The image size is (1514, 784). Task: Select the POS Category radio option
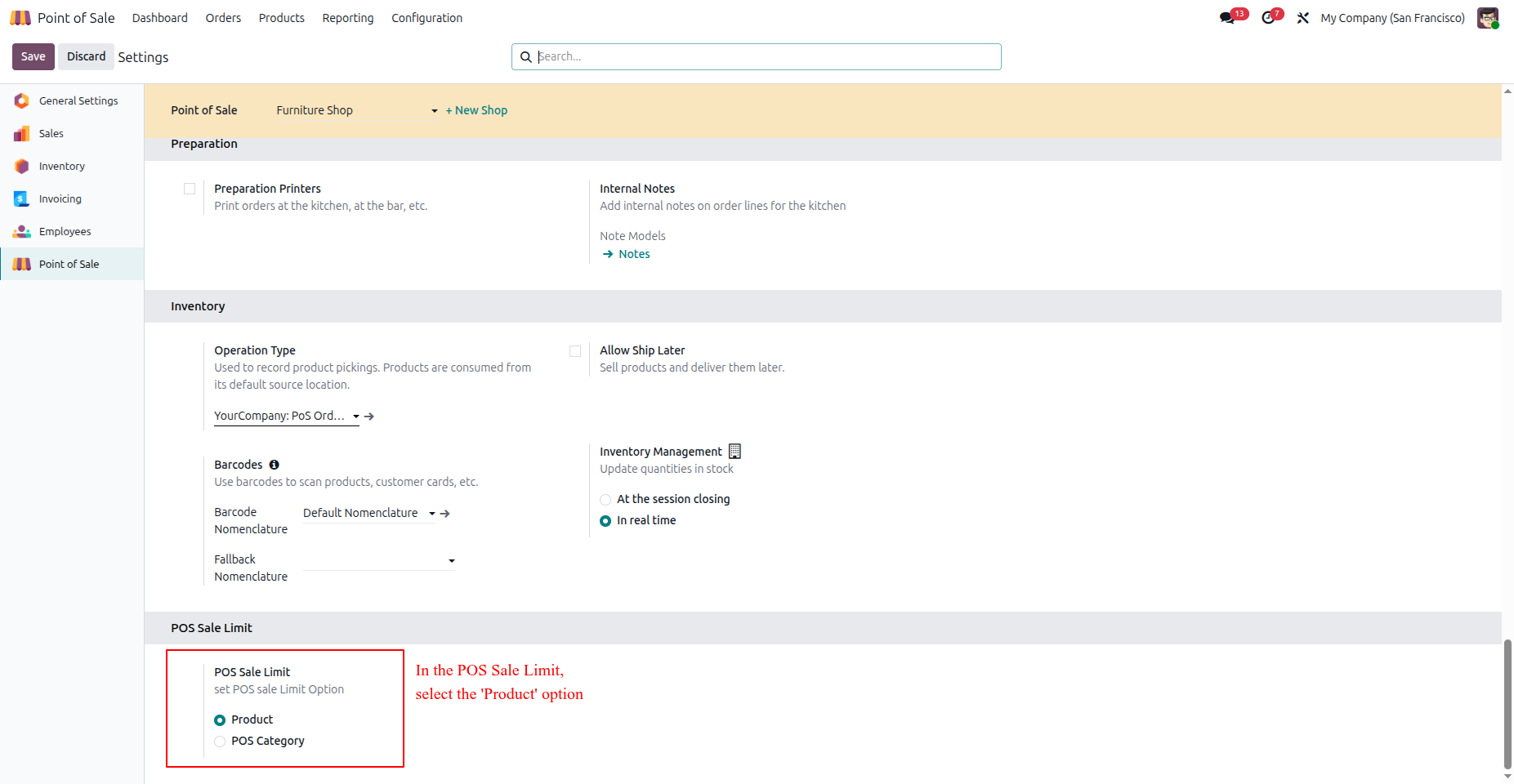[220, 742]
